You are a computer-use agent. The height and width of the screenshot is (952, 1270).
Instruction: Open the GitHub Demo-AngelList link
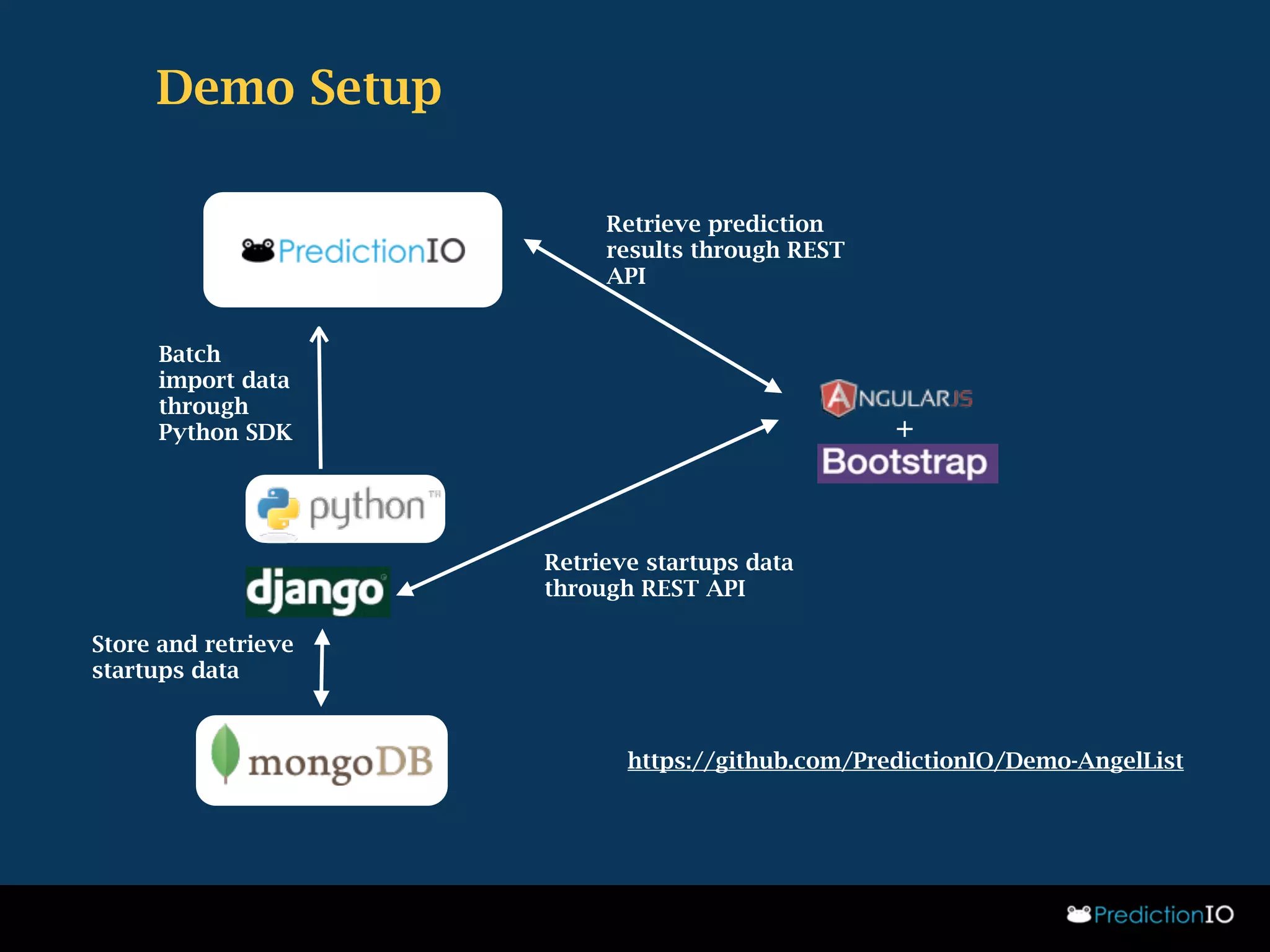(905, 760)
